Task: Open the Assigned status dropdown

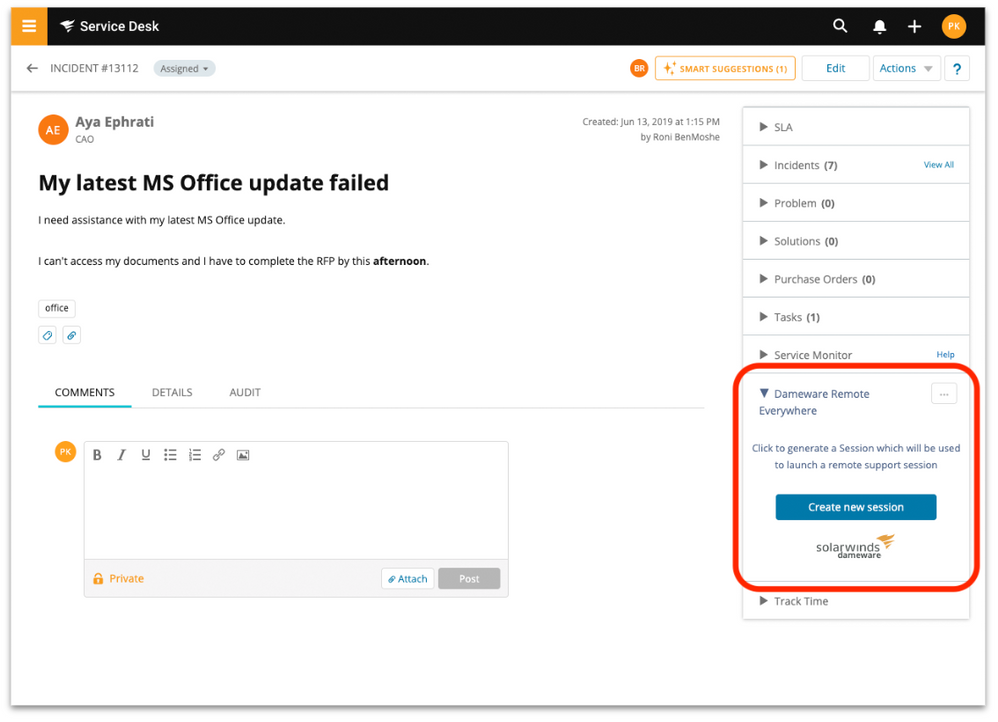Action: pos(184,69)
